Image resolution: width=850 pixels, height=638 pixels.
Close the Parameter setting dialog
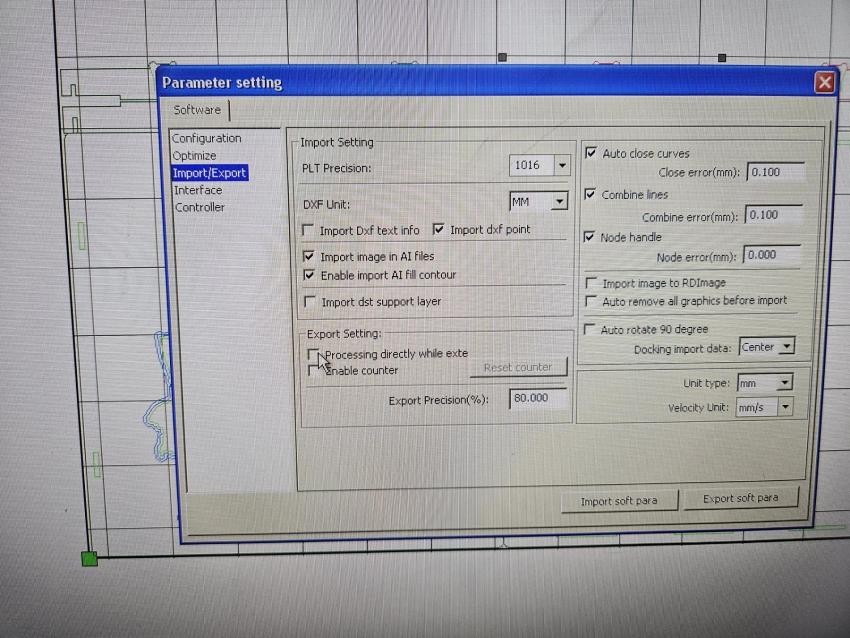coord(824,83)
